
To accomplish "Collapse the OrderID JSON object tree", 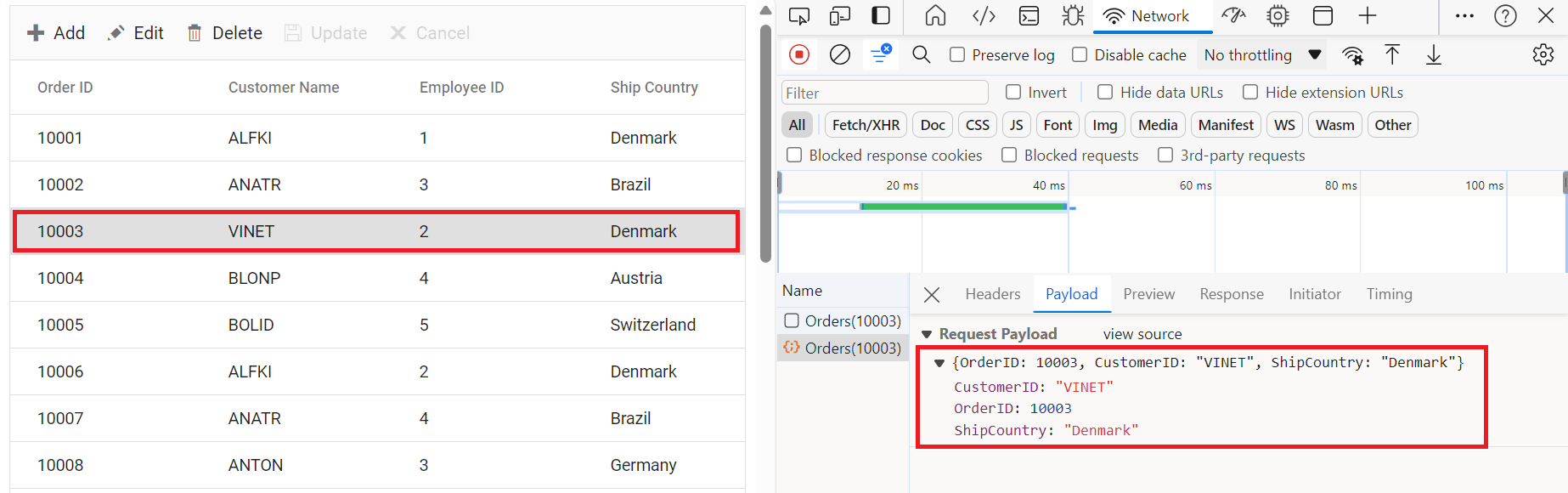I will click(939, 363).
